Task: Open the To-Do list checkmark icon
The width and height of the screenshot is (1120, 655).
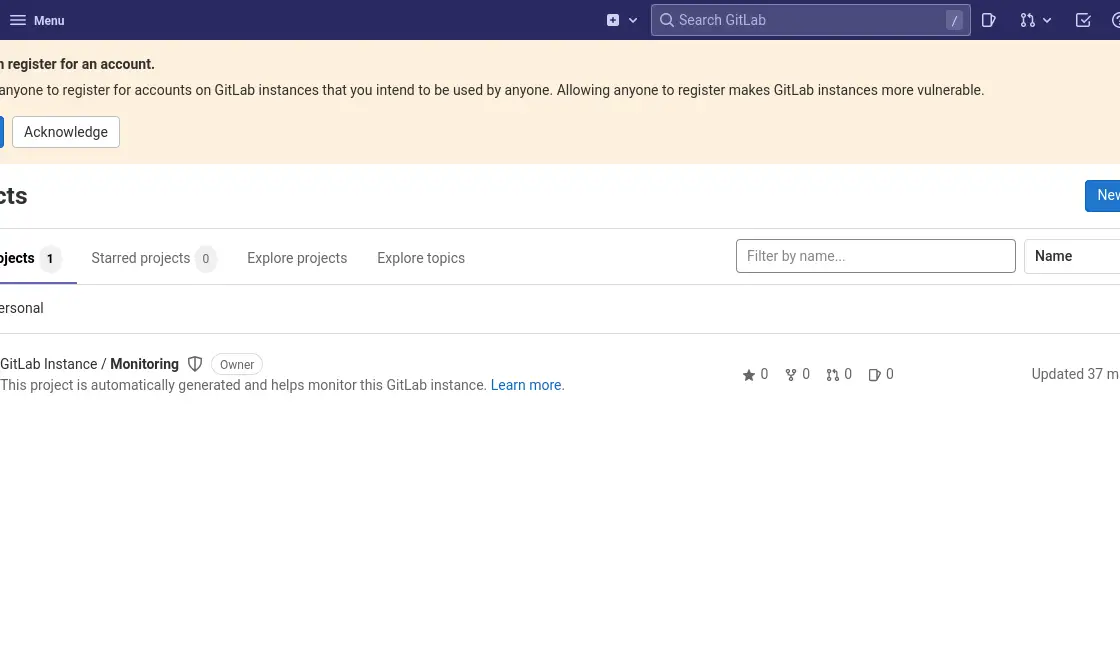Action: (1083, 20)
